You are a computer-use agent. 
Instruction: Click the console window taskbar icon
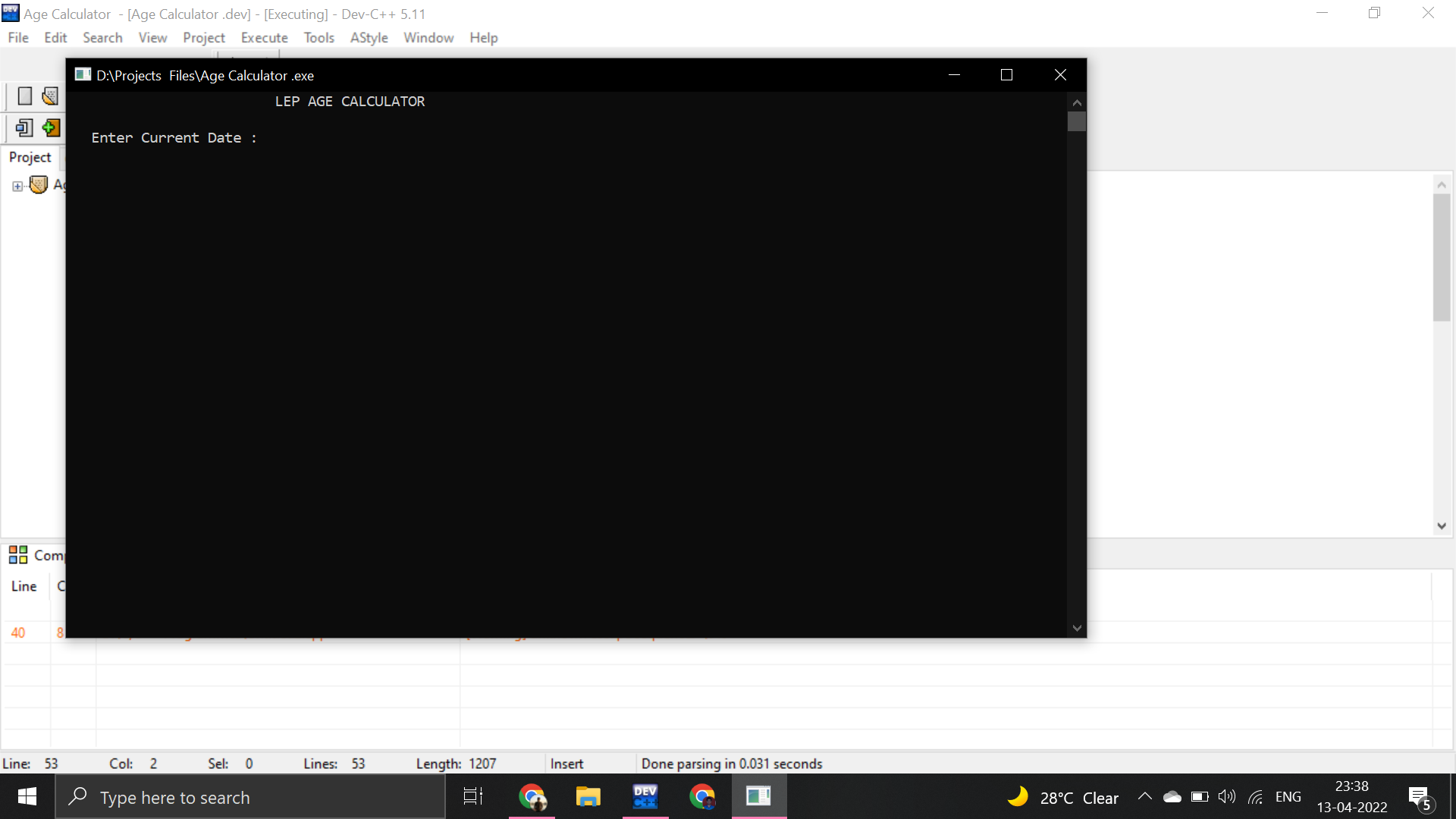coord(758,797)
